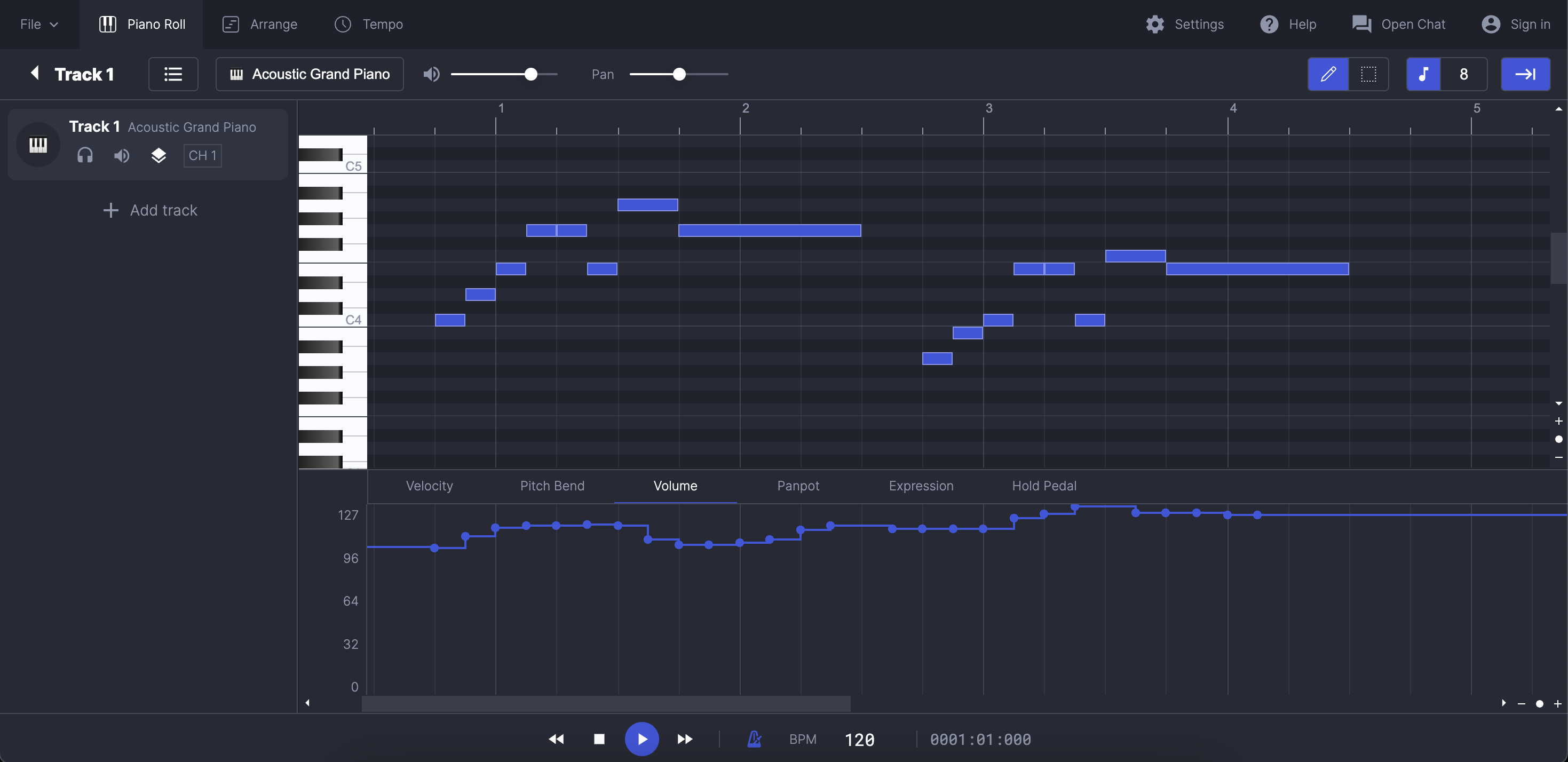Open the Acoustic Grand Piano instrument selector
This screenshot has width=1568, height=762.
point(309,74)
